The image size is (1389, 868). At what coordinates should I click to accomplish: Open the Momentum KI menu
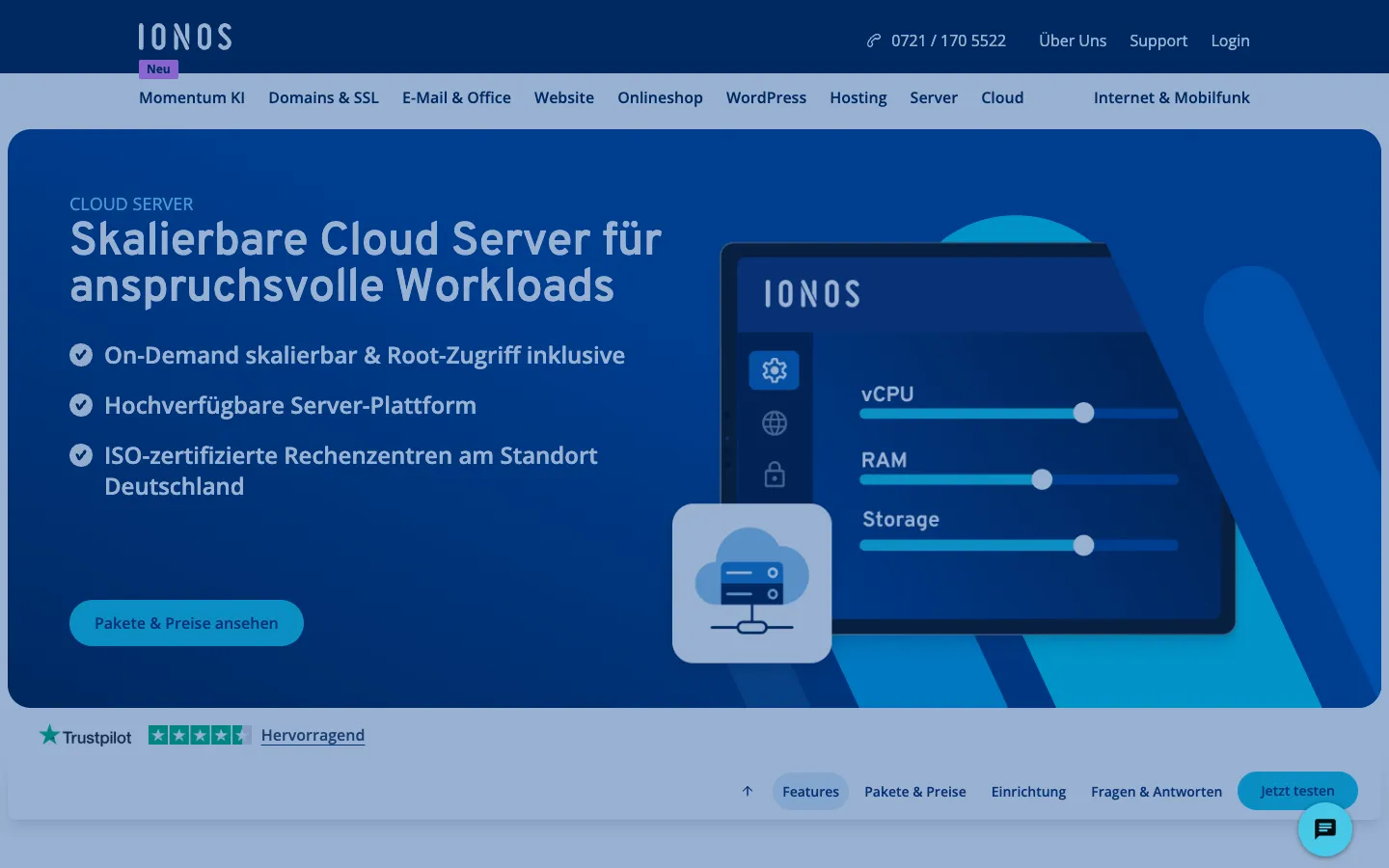pos(192,97)
